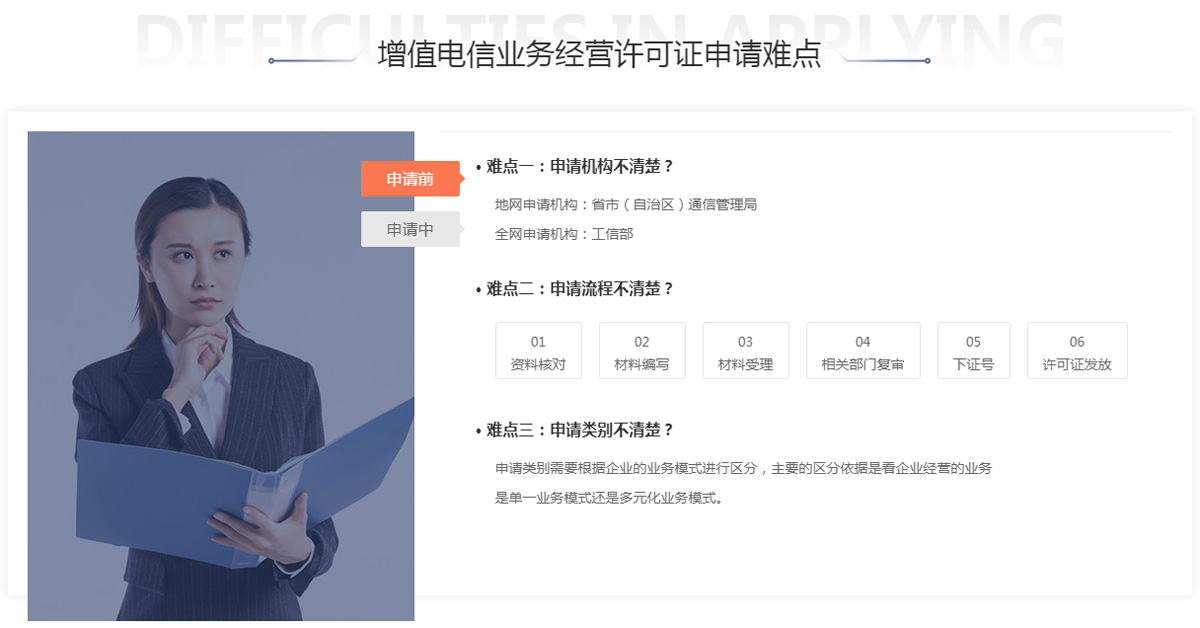Click the decorative line left of title
Screen dimensions: 1200x628
point(314,61)
